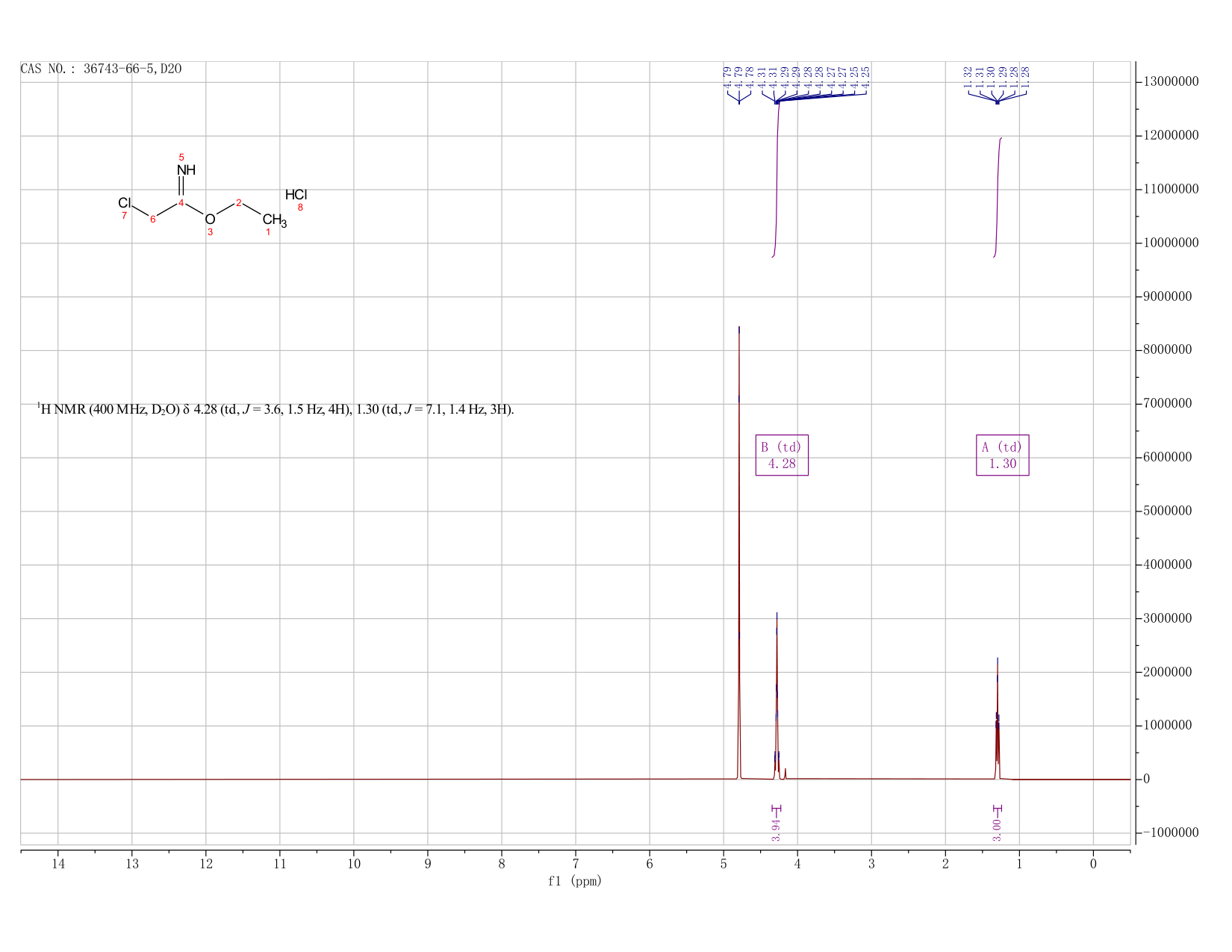Click the CH3 group of the molecule
The height and width of the screenshot is (952, 1232).
274,220
